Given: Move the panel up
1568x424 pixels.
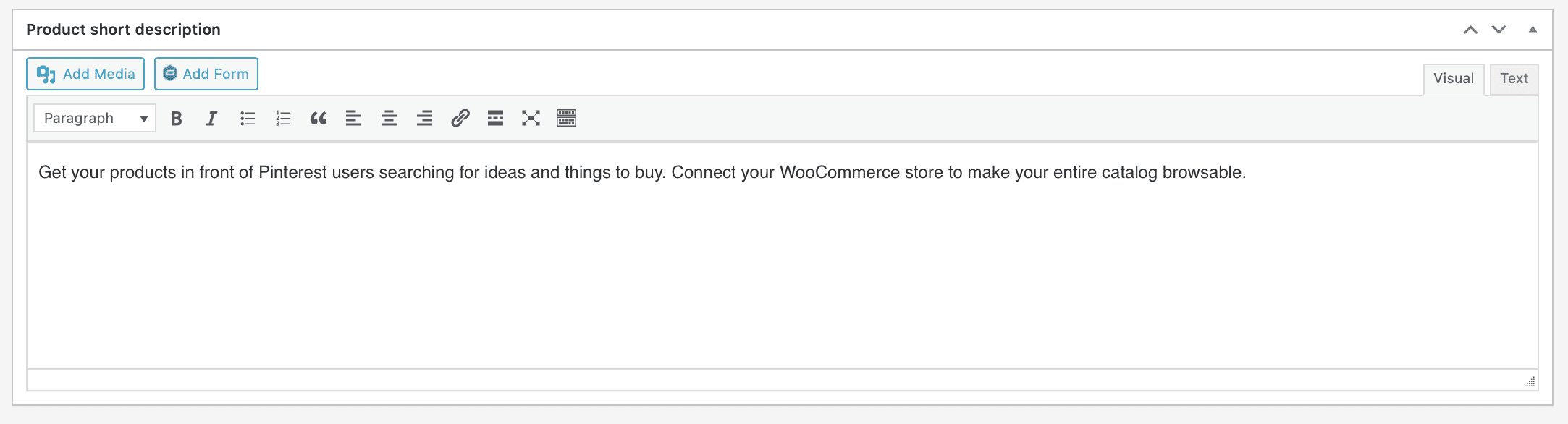Looking at the screenshot, I should pos(1470,30).
